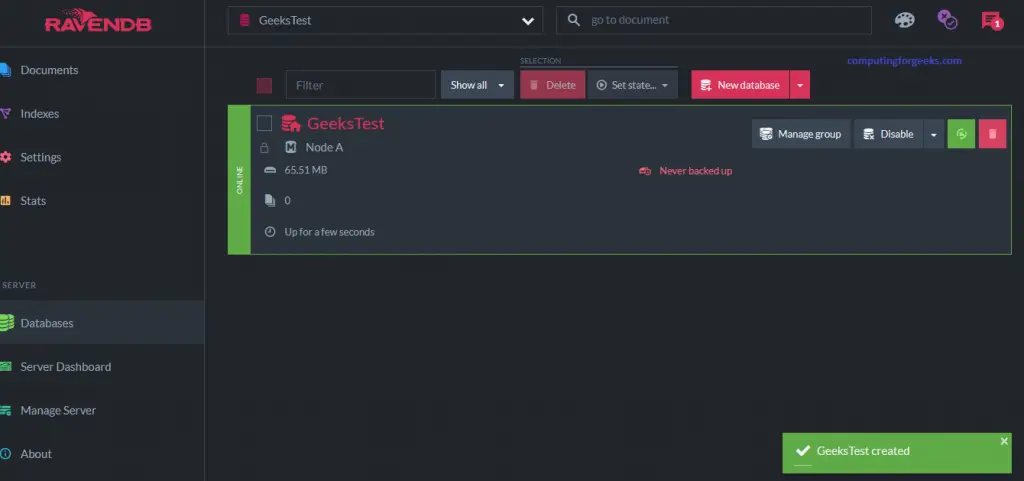Click the Filter input field

coord(360,85)
